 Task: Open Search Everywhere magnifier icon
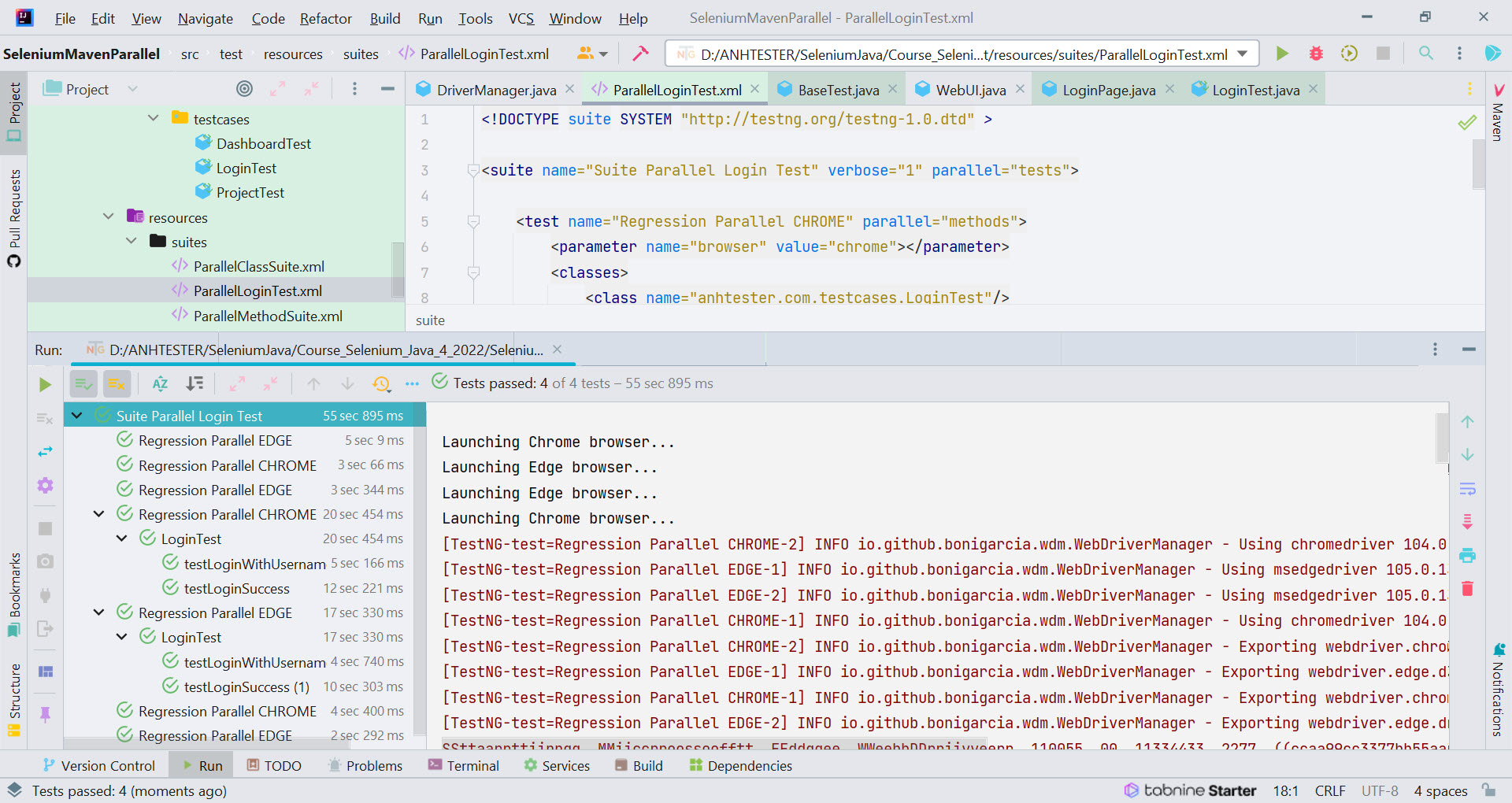[x=1425, y=54]
